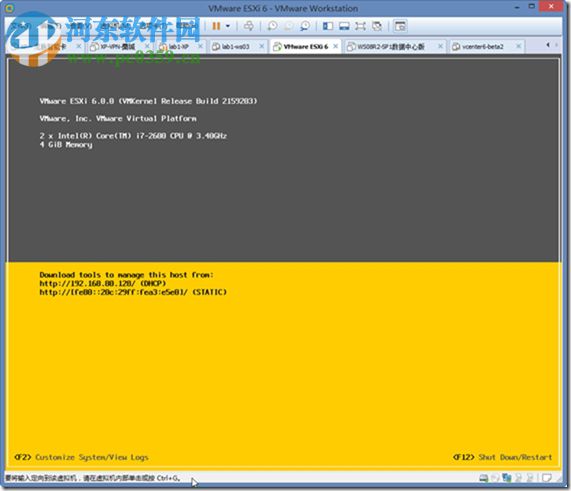Click the message log status bar icon
Image resolution: width=571 pixels, height=491 pixels.
tap(546, 478)
